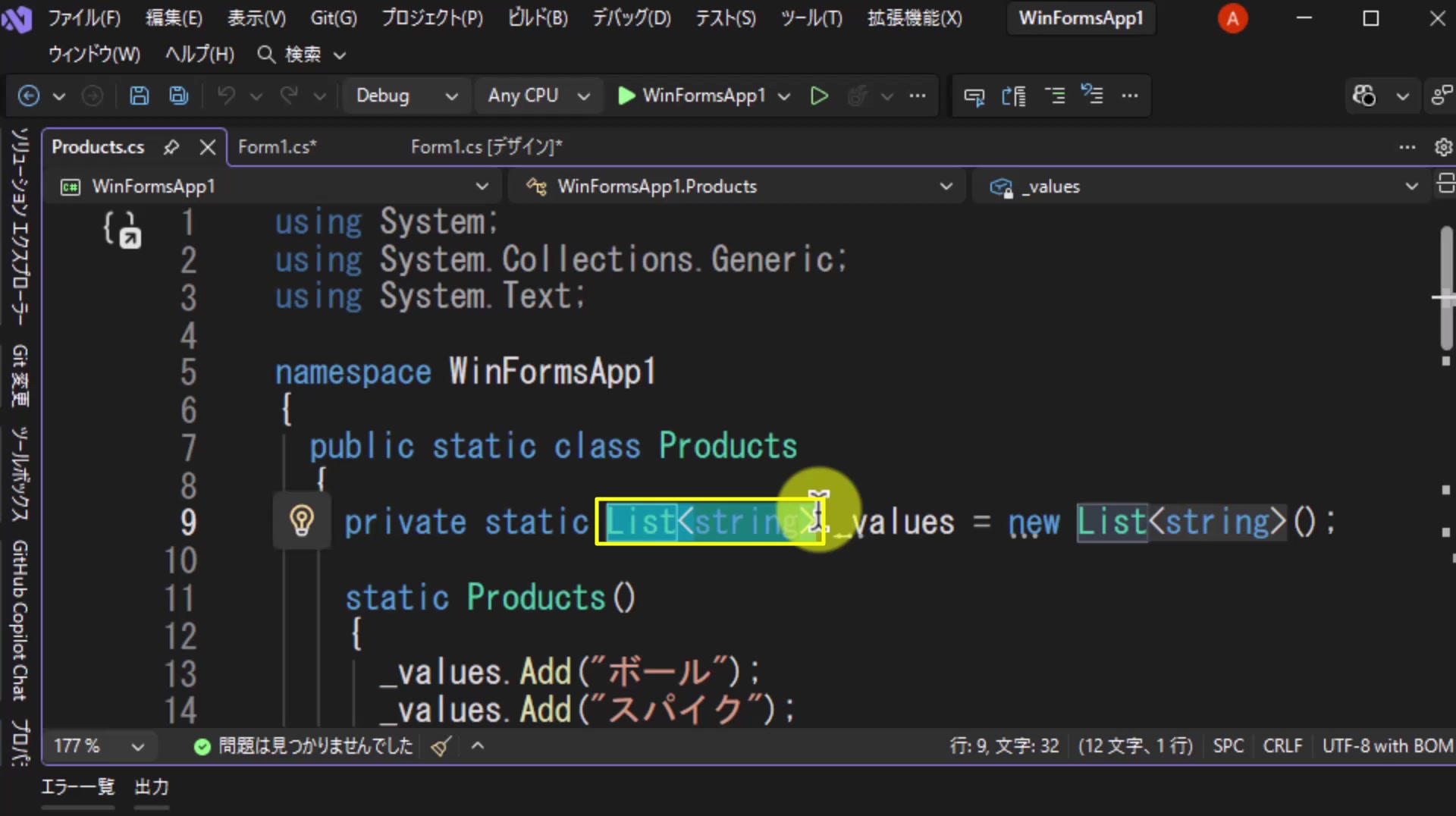Screen dimensions: 1456x816
Task: Click the Hot Reload flame icon
Action: click(x=858, y=96)
